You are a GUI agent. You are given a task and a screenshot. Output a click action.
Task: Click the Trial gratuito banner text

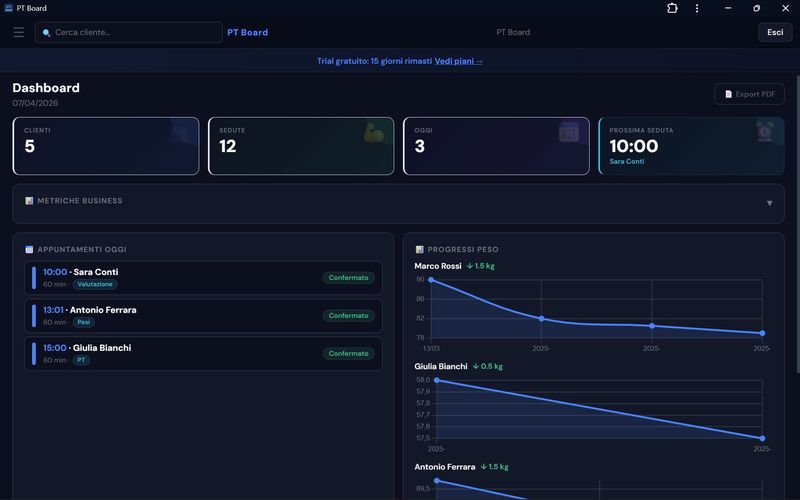tap(374, 61)
